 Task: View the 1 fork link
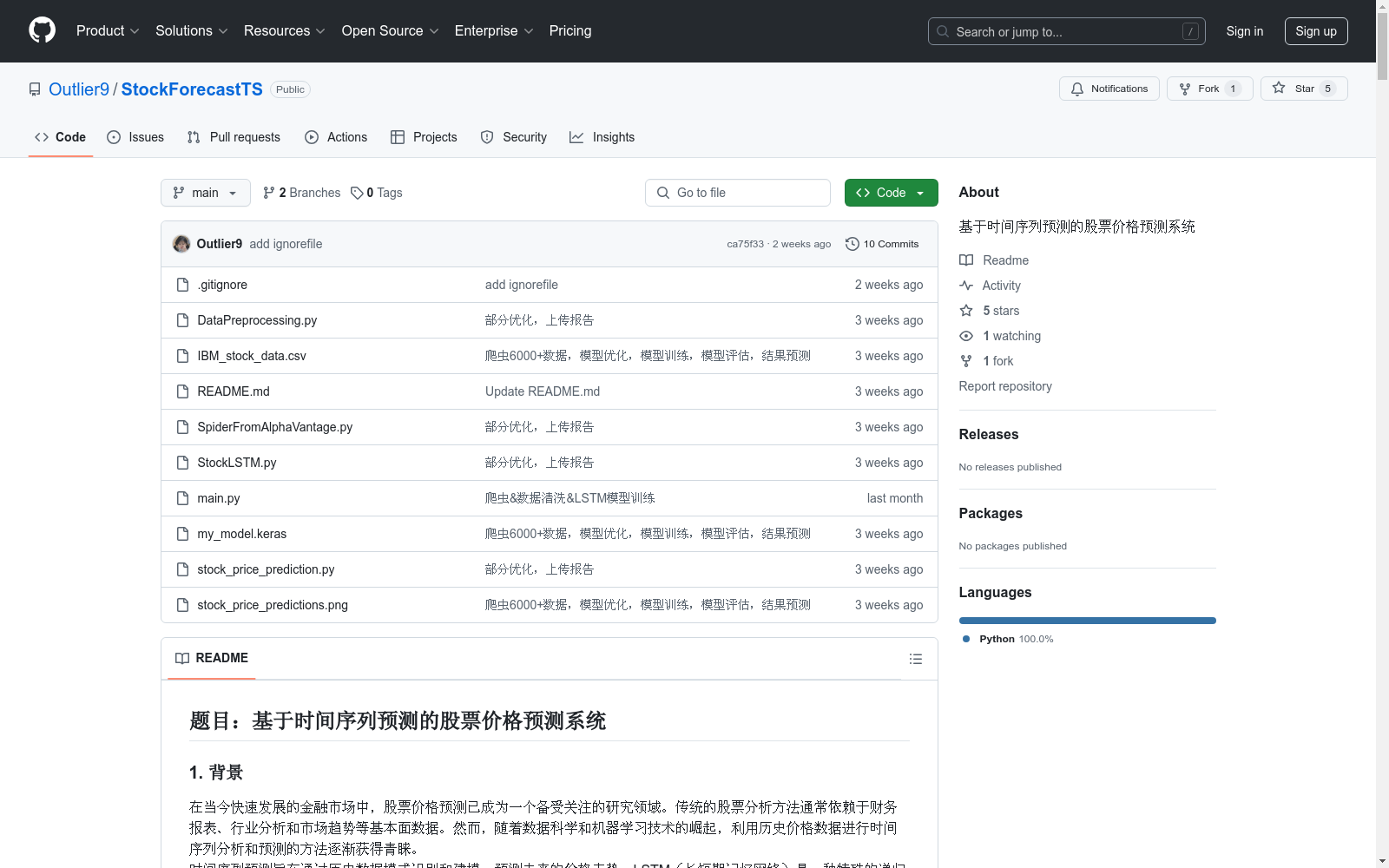click(986, 361)
